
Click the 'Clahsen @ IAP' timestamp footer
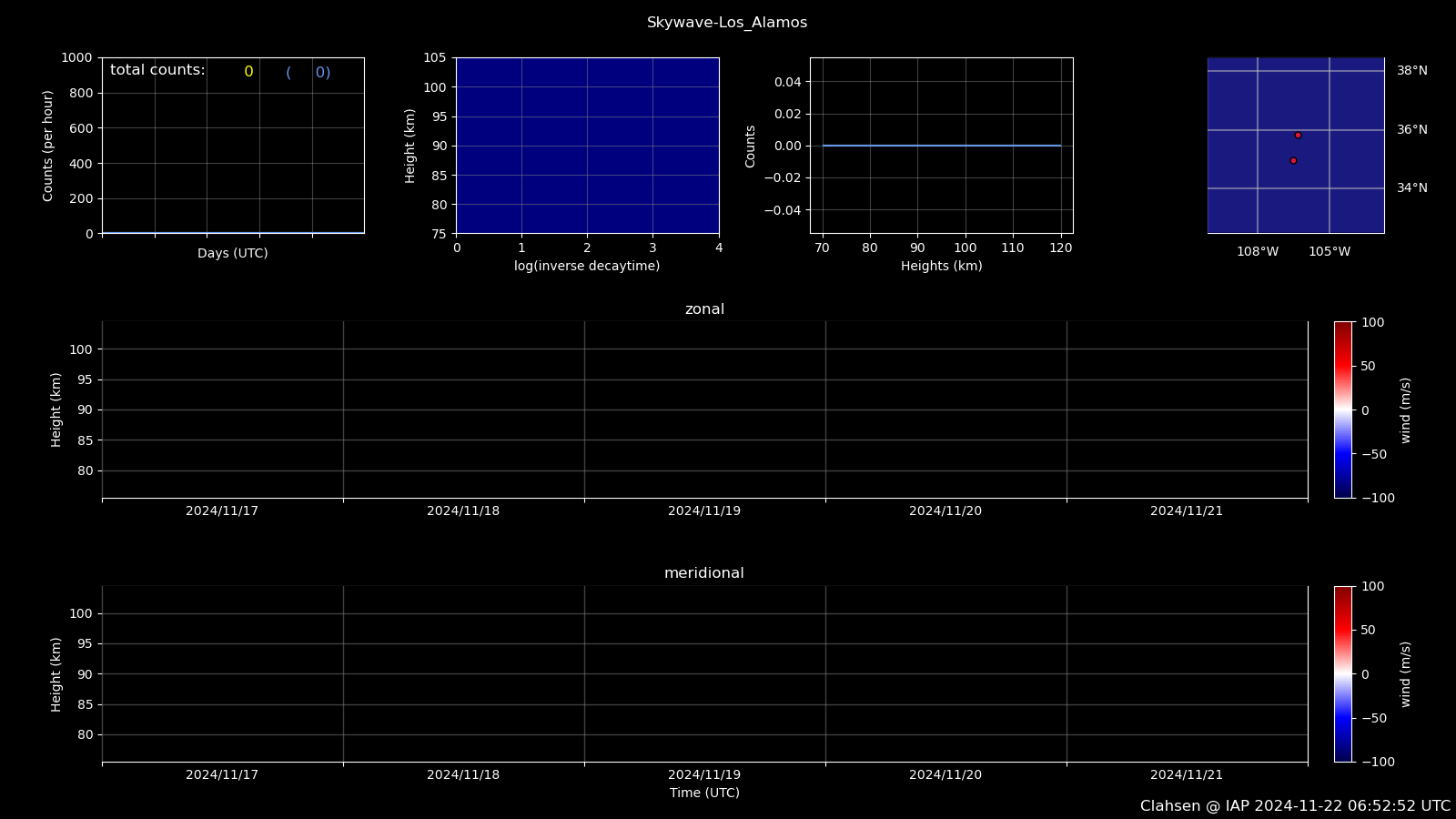click(x=1295, y=806)
